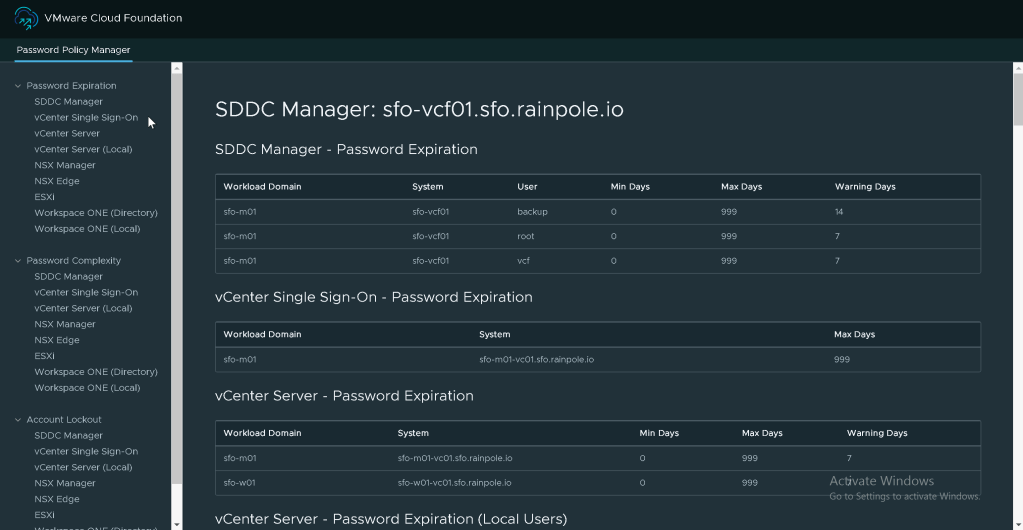Open SDDC Manager under Password Expiration

pyautogui.click(x=68, y=102)
